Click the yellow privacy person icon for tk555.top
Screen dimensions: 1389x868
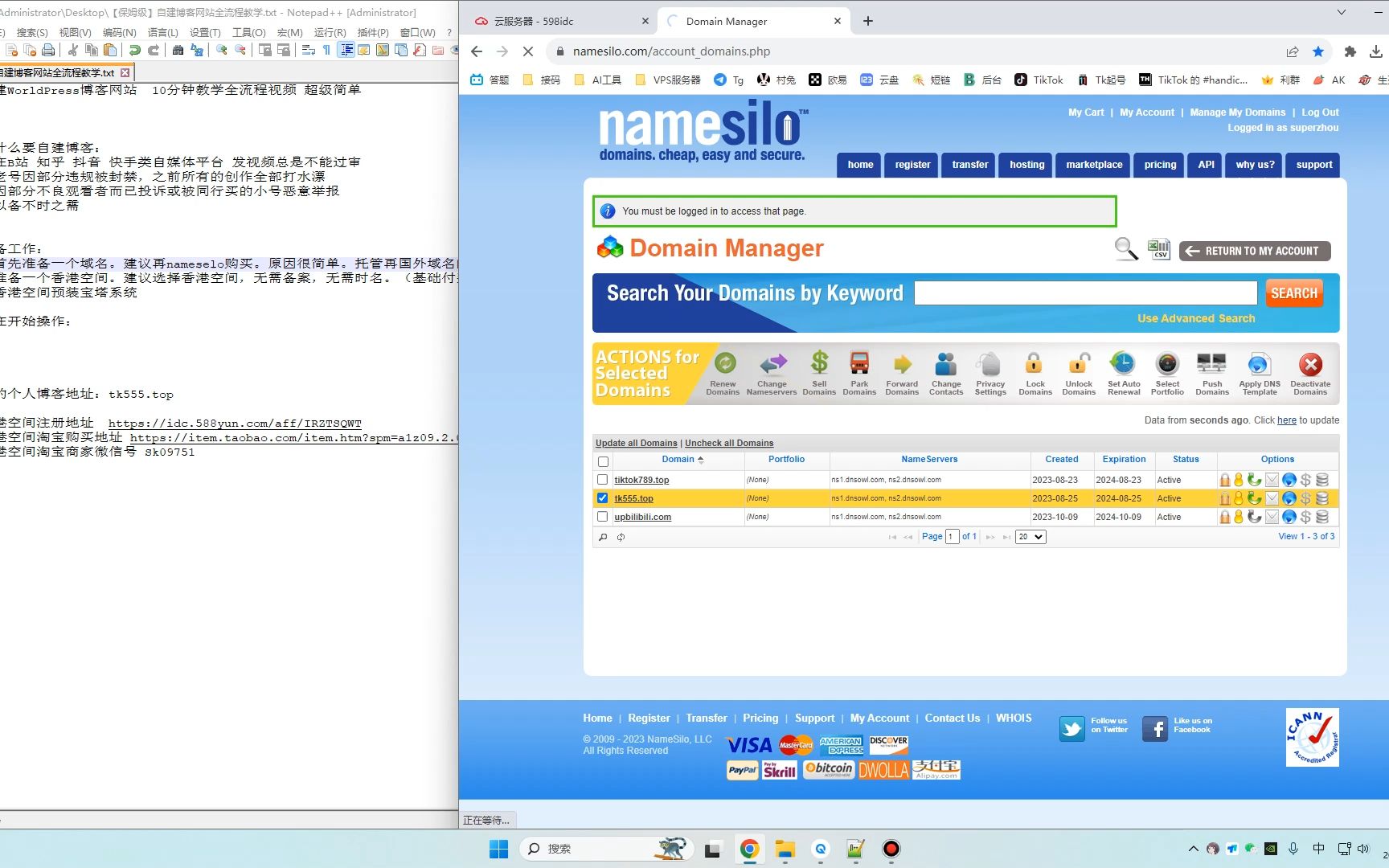coord(1239,498)
